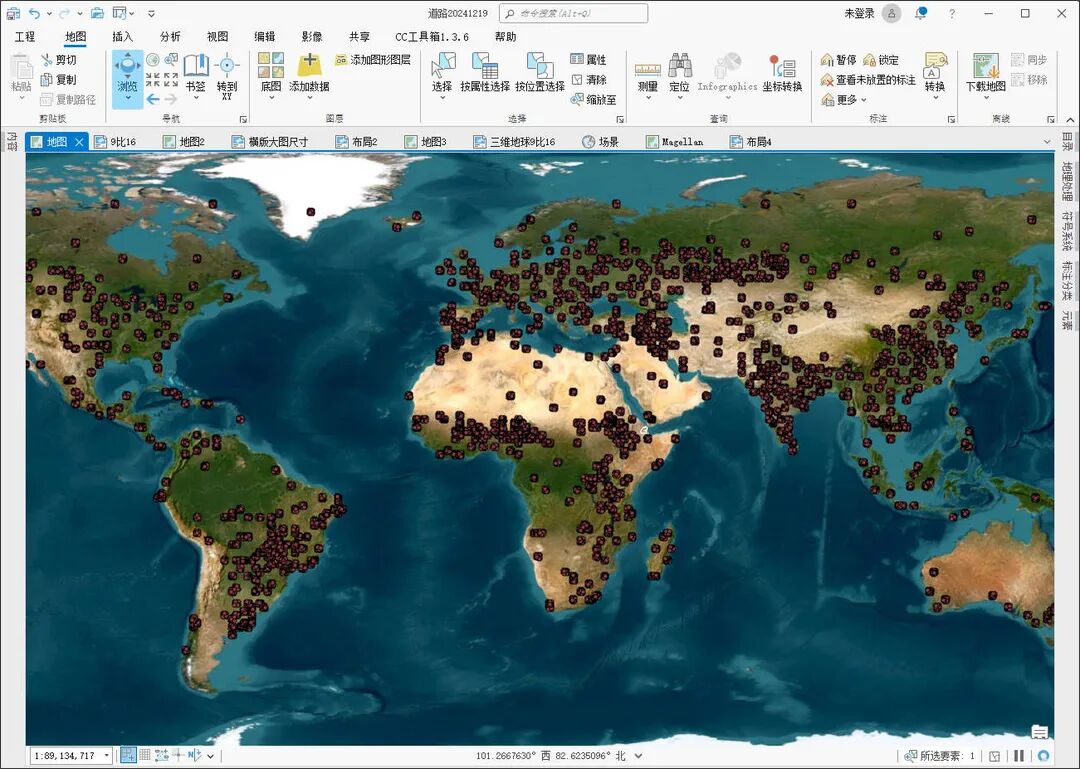This screenshot has width=1080, height=769.
Task: Click the undo arrow in quick access toolbar
Action: pyautogui.click(x=34, y=13)
